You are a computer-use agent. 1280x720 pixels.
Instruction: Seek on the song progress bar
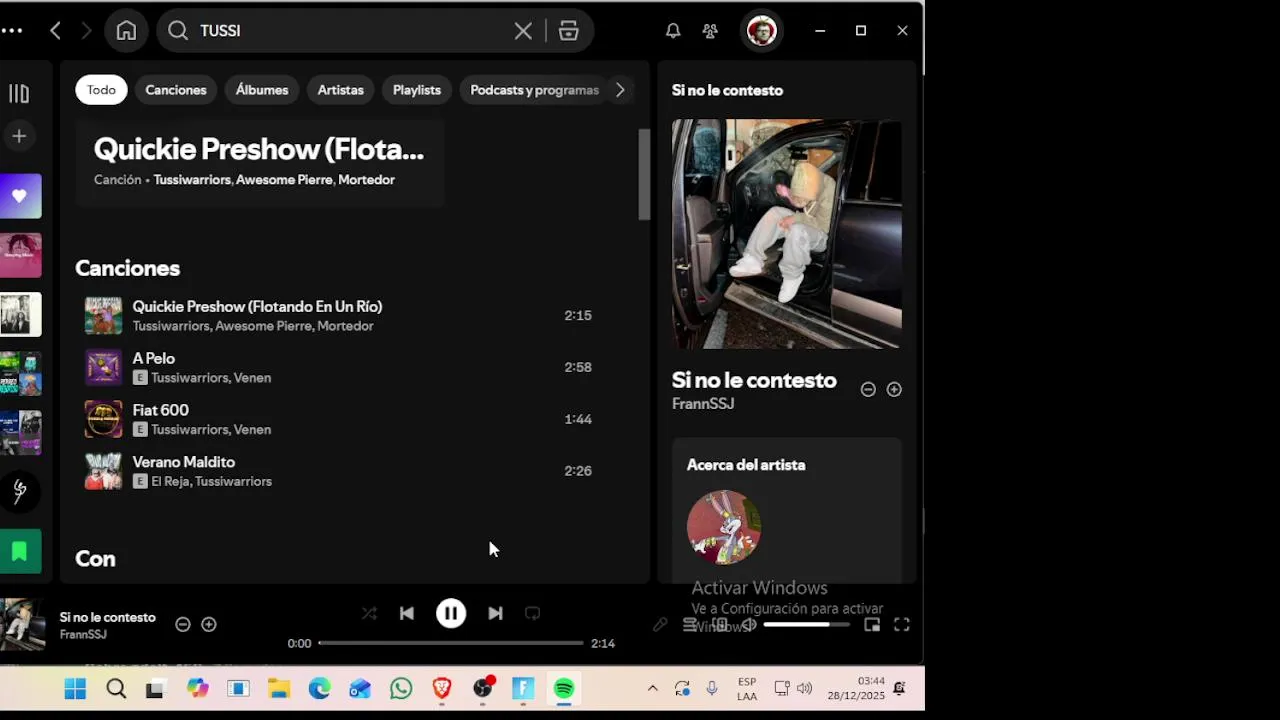click(x=451, y=643)
